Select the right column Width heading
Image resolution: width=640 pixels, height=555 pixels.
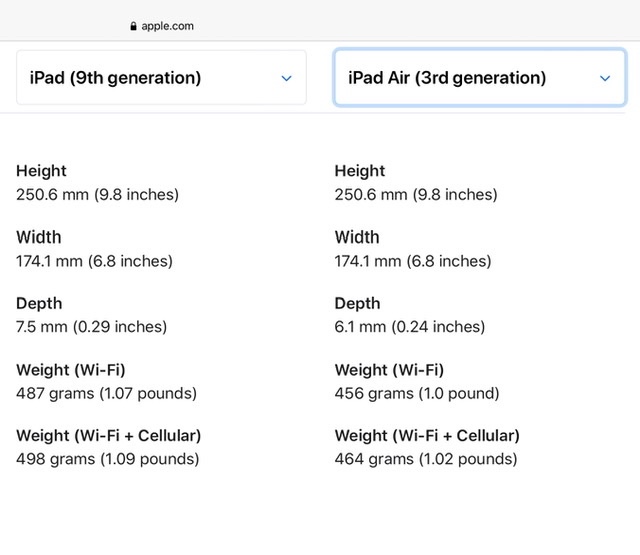tap(357, 237)
